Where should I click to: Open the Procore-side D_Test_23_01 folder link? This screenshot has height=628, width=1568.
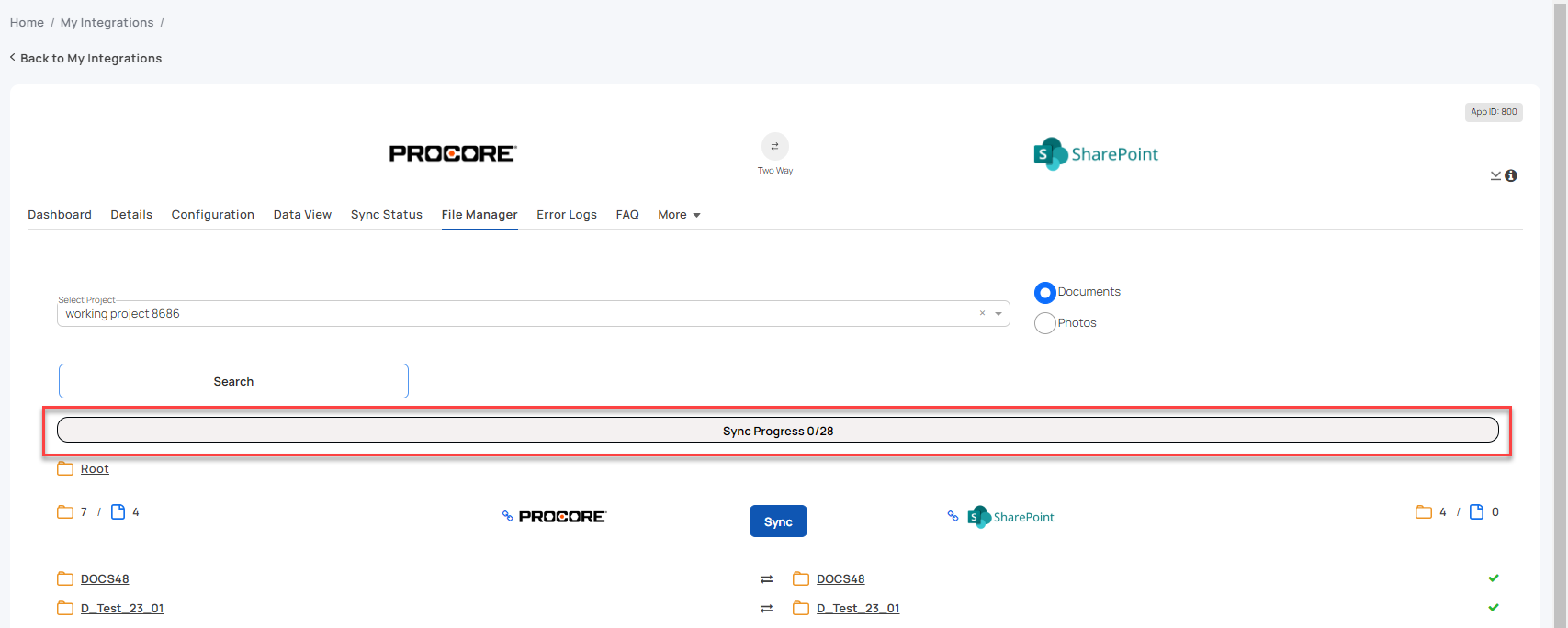[122, 609]
